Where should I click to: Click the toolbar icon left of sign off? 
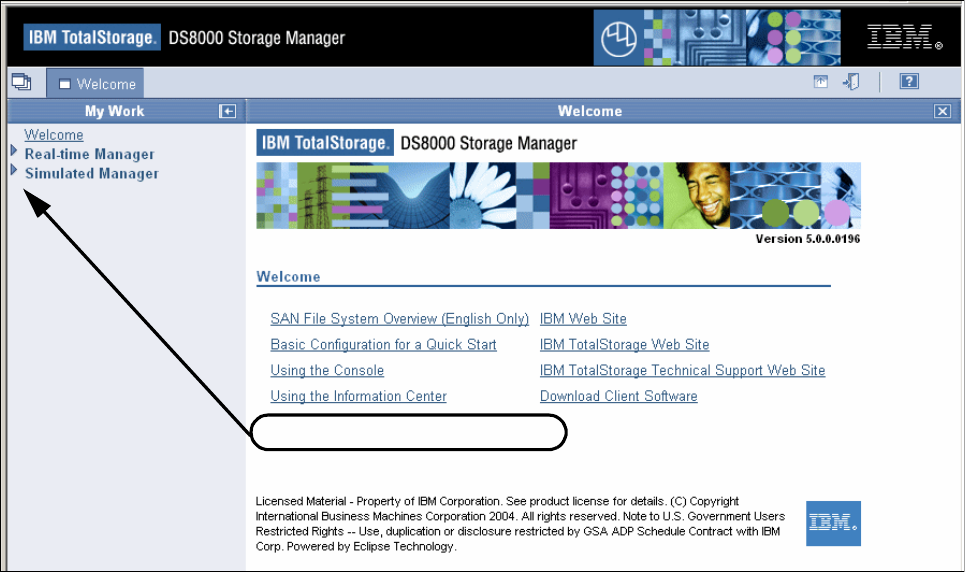[x=820, y=82]
